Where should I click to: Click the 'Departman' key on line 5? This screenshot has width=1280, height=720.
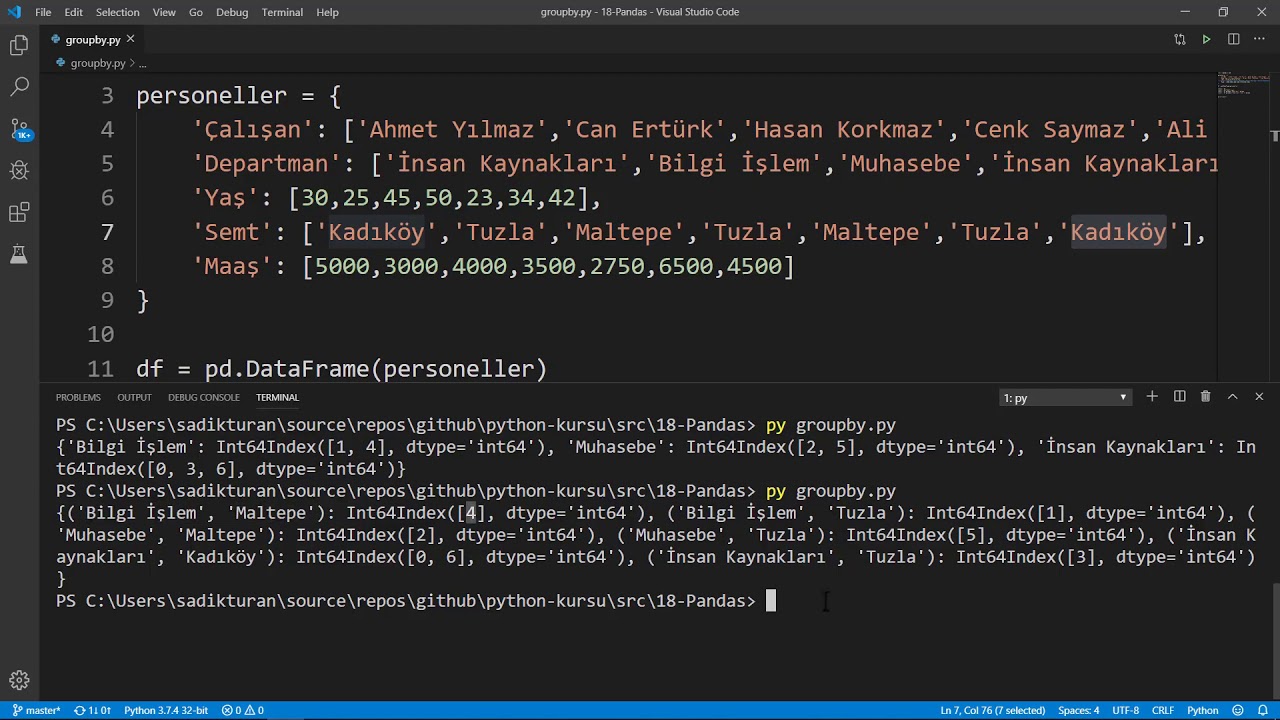click(267, 164)
